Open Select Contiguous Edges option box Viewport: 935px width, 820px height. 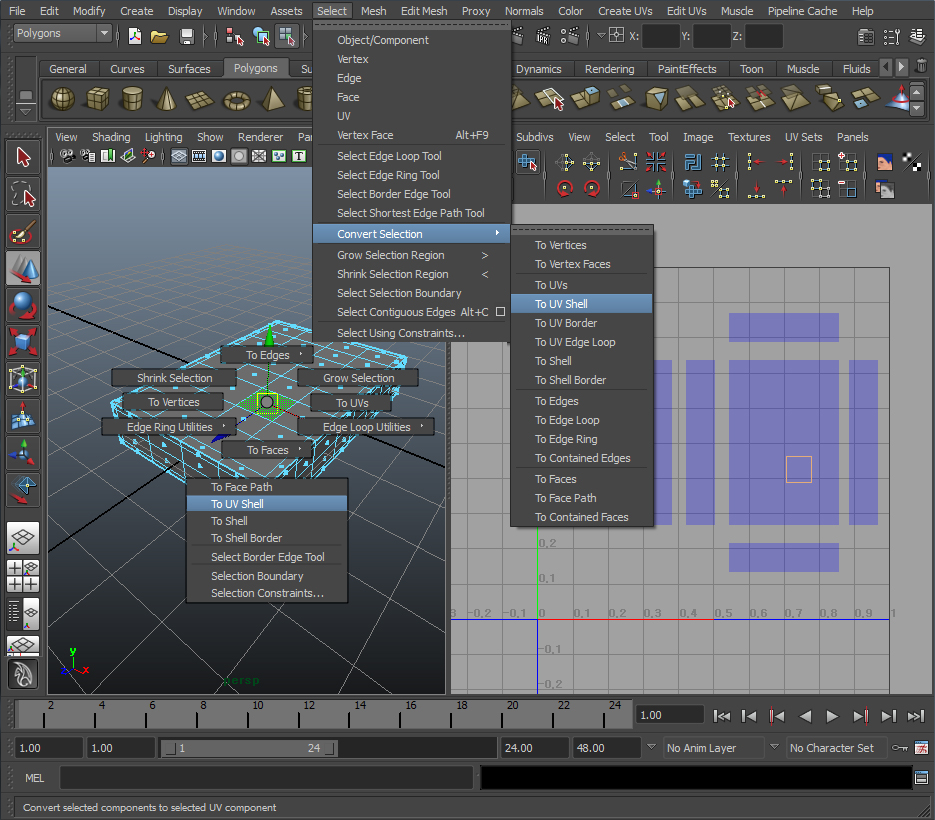coord(501,312)
